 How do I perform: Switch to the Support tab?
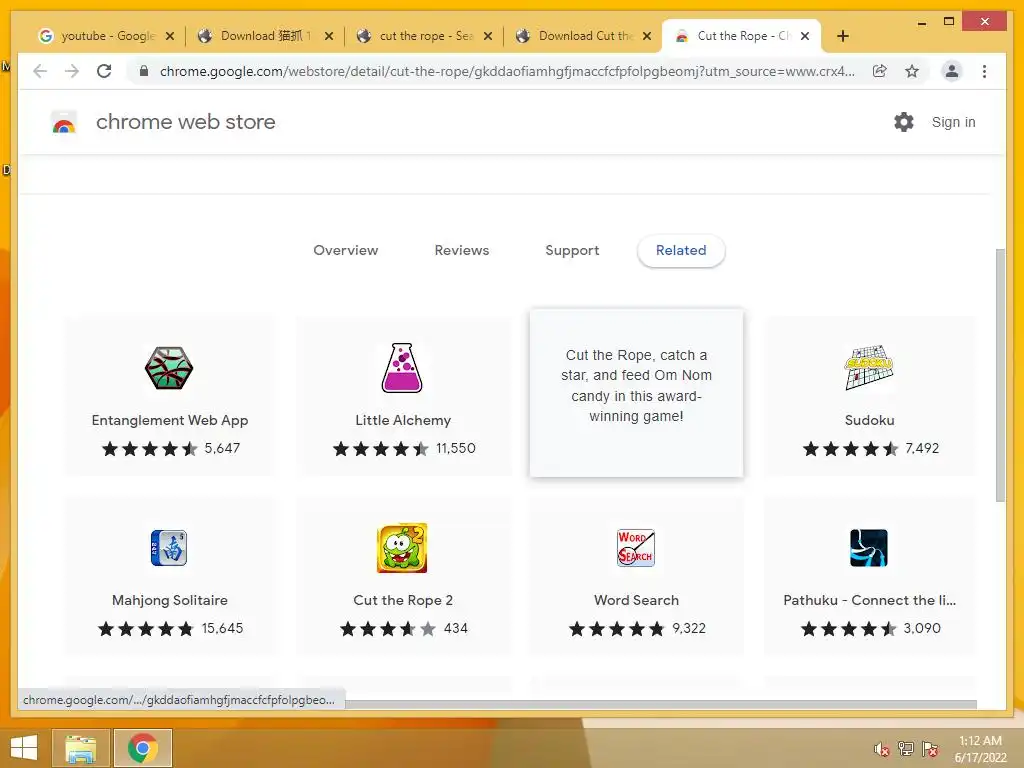(572, 251)
